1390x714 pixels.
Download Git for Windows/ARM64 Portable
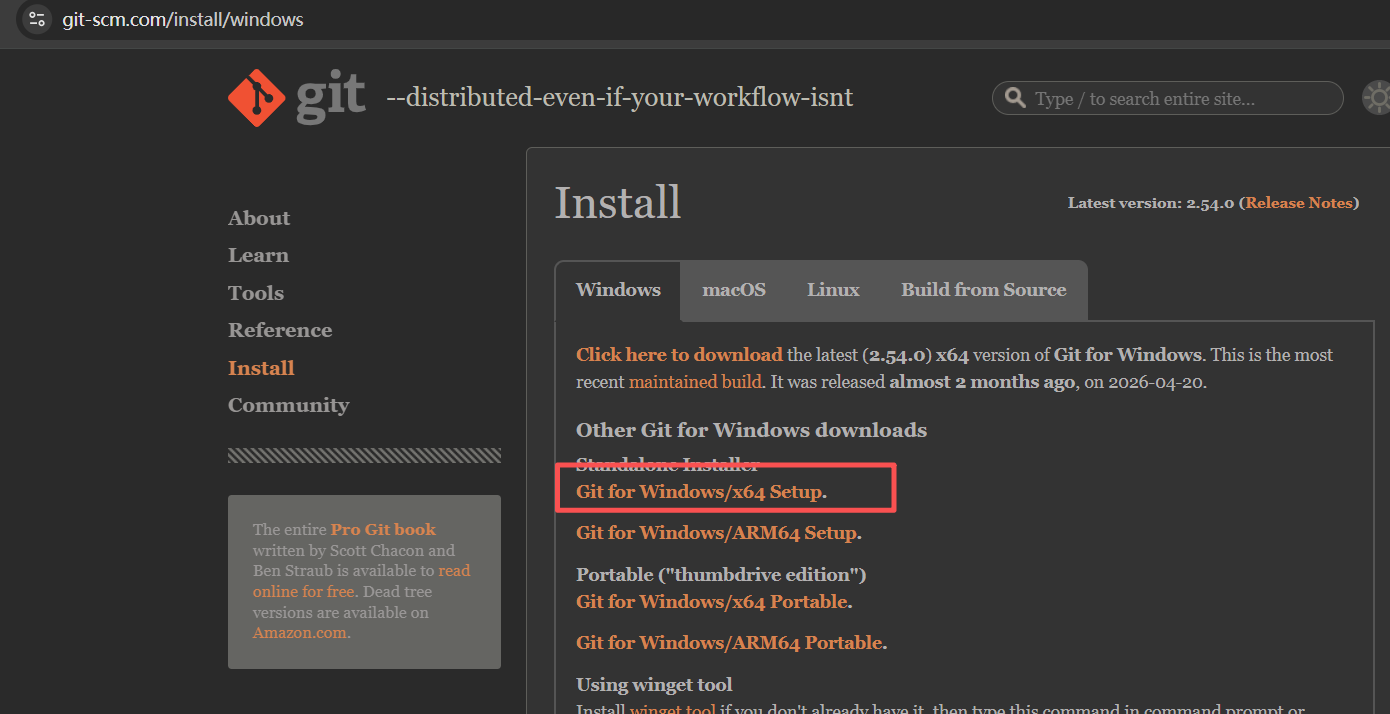(730, 643)
